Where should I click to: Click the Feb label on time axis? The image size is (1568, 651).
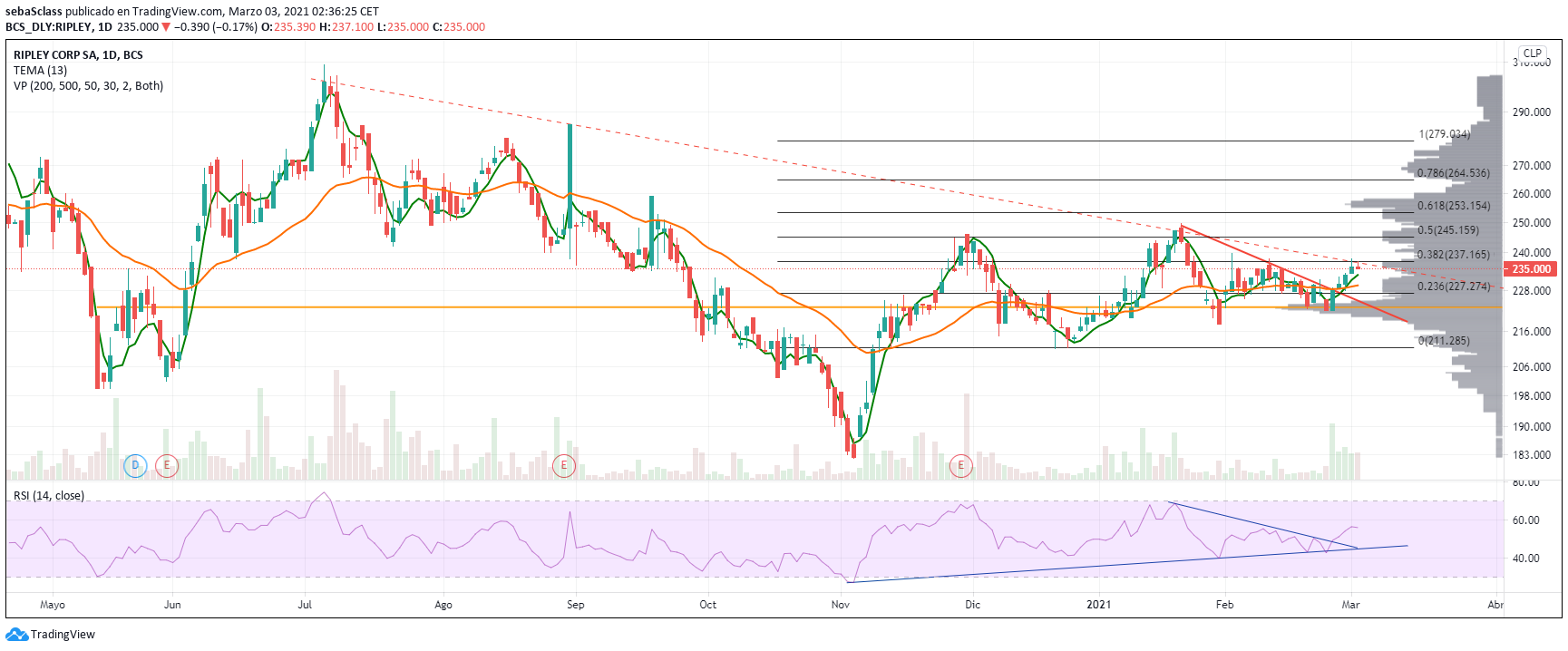pos(1225,605)
